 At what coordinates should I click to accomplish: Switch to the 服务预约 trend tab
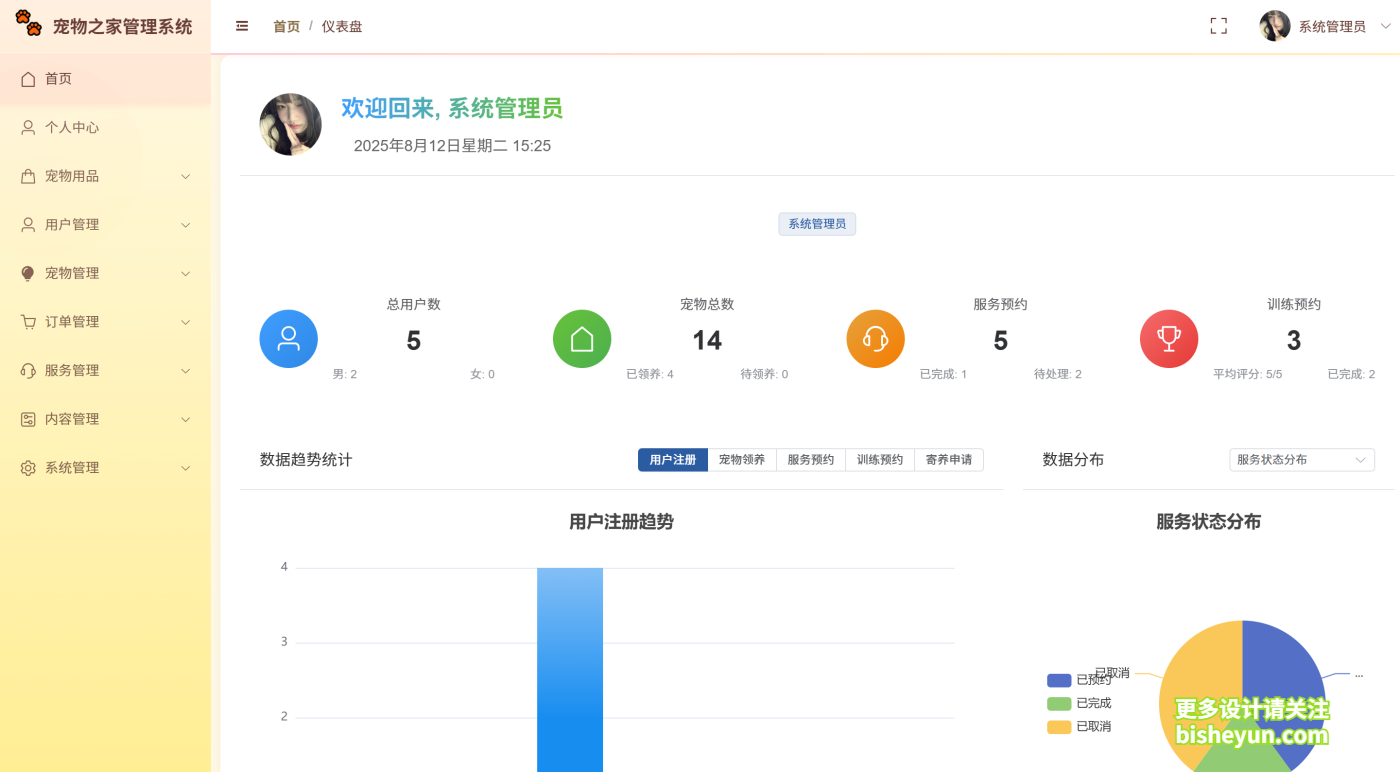click(x=811, y=460)
